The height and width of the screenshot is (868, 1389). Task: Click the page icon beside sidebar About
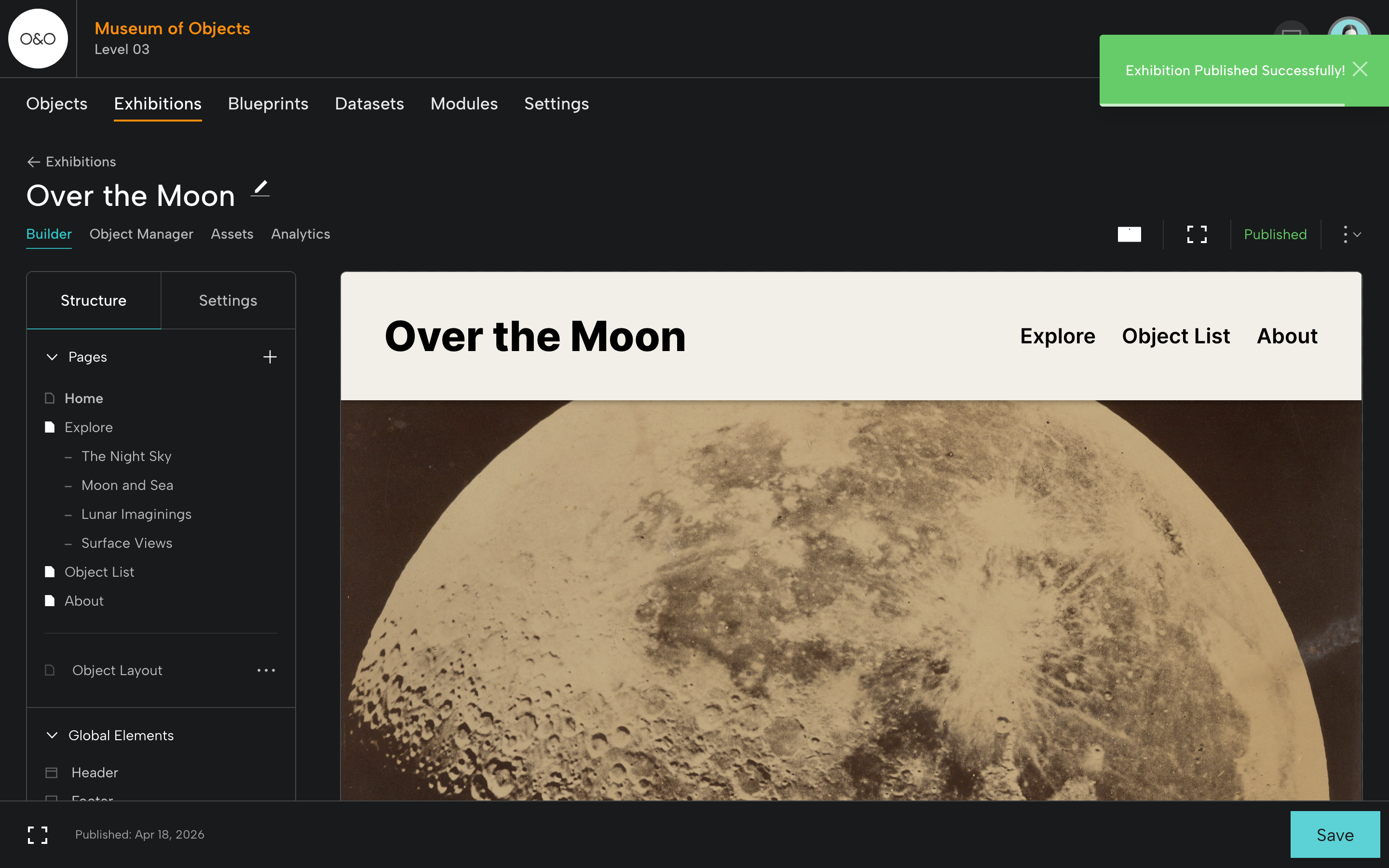[x=50, y=600]
